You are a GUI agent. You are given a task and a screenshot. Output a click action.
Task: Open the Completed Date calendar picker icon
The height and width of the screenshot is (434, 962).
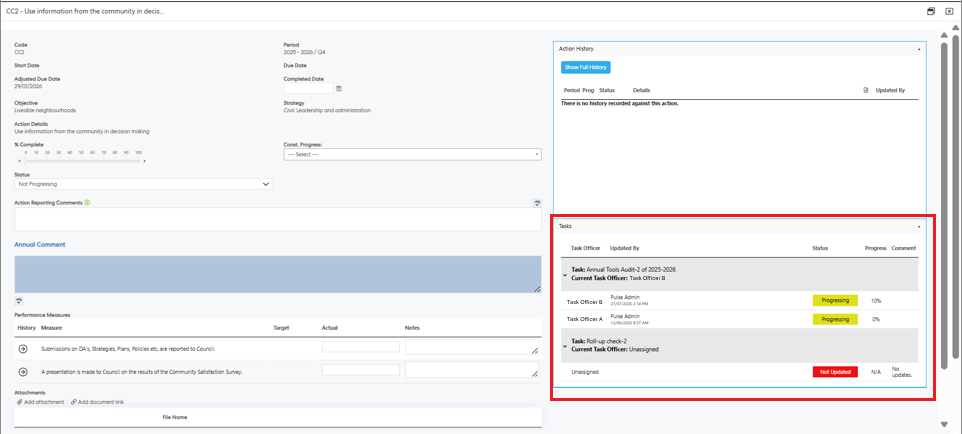339,88
